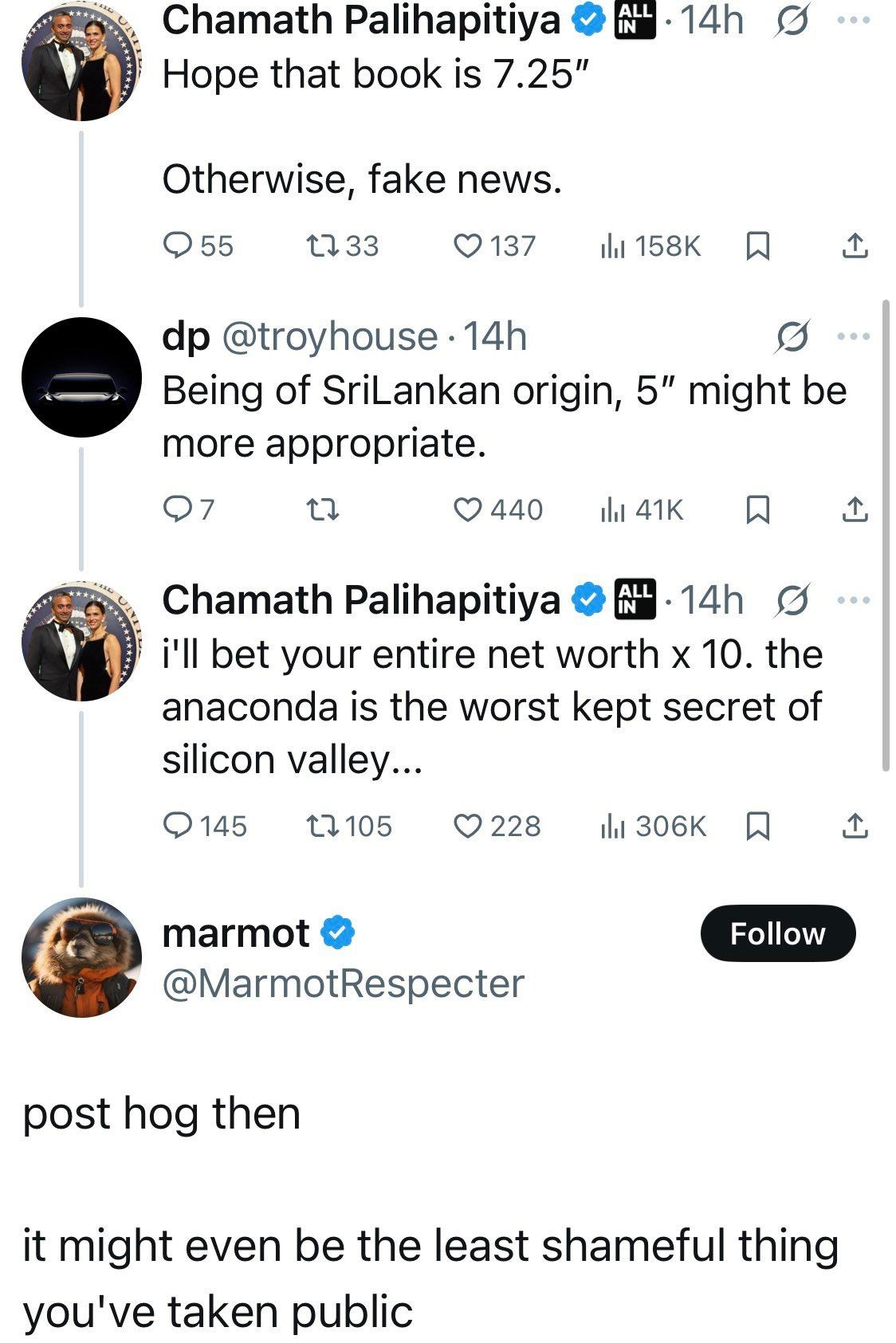This screenshot has width=896, height=1343.
Task: Open more options on Chamath's anaconda tweet
Action: tap(854, 599)
